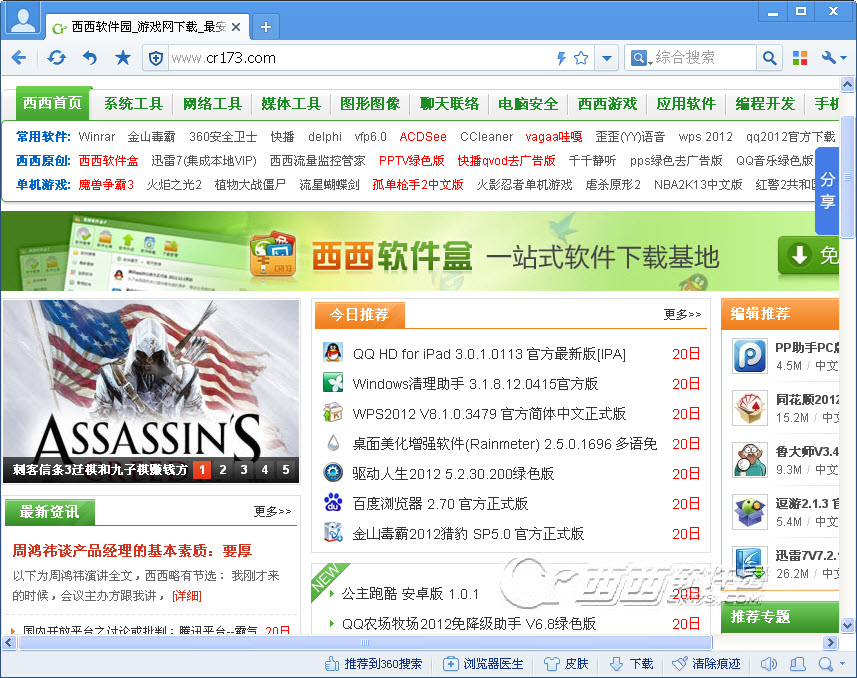
Task: Switch slideshow to slide 2
Action: coord(222,470)
